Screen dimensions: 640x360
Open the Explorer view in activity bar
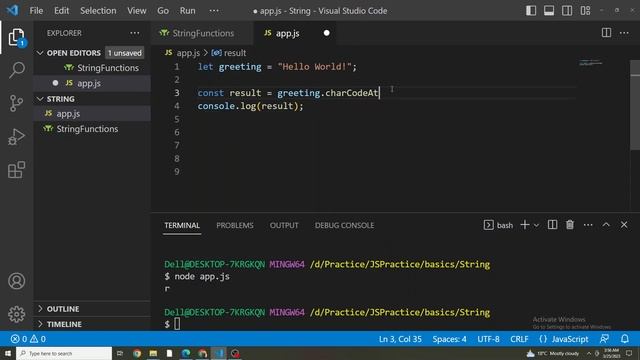(16, 37)
